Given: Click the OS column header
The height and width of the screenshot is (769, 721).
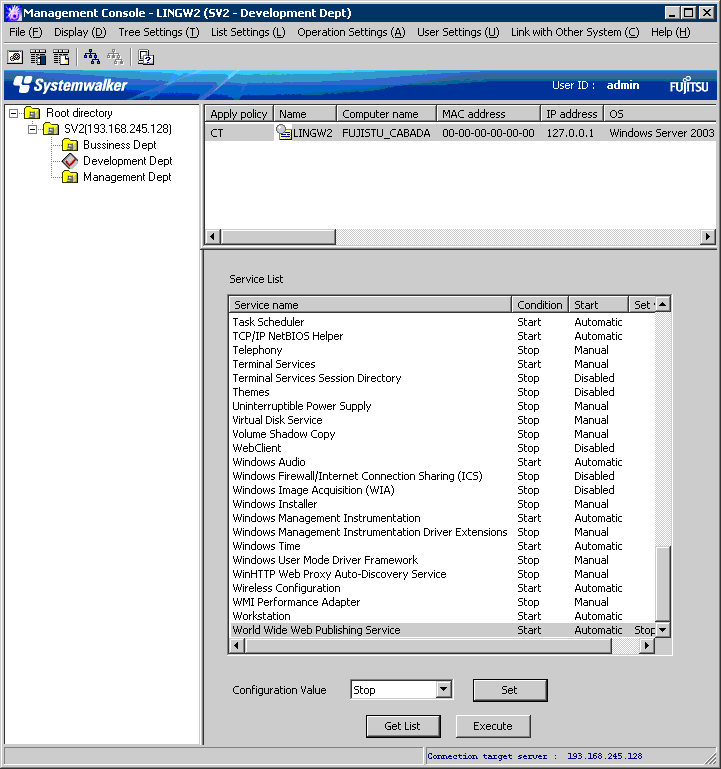Looking at the screenshot, I should pos(660,114).
